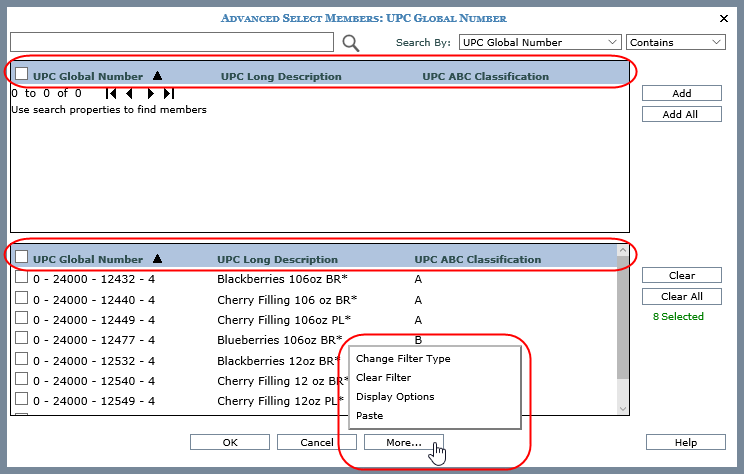Check the box for 0 - 24000 - 12540 - 4
744x474 pixels.
[x=21, y=379]
